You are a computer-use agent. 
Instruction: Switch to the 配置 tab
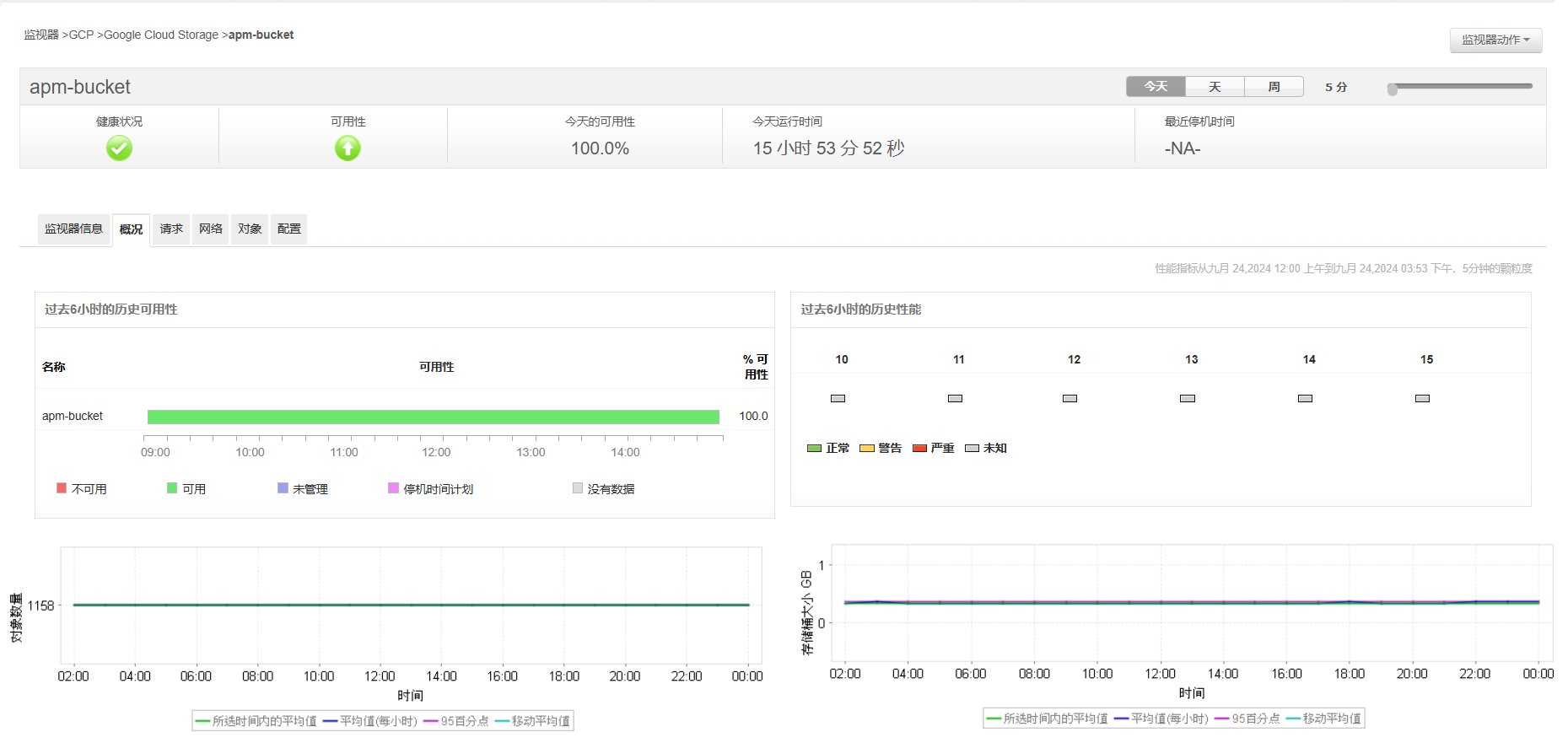coord(289,229)
